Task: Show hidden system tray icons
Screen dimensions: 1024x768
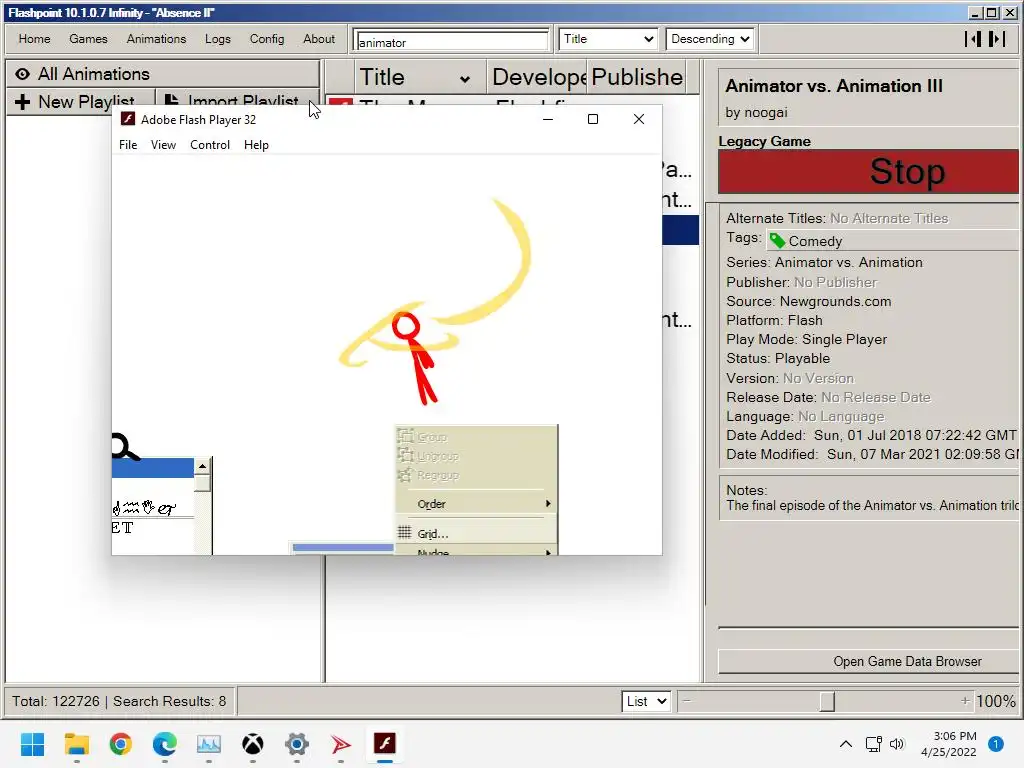Action: click(x=846, y=743)
